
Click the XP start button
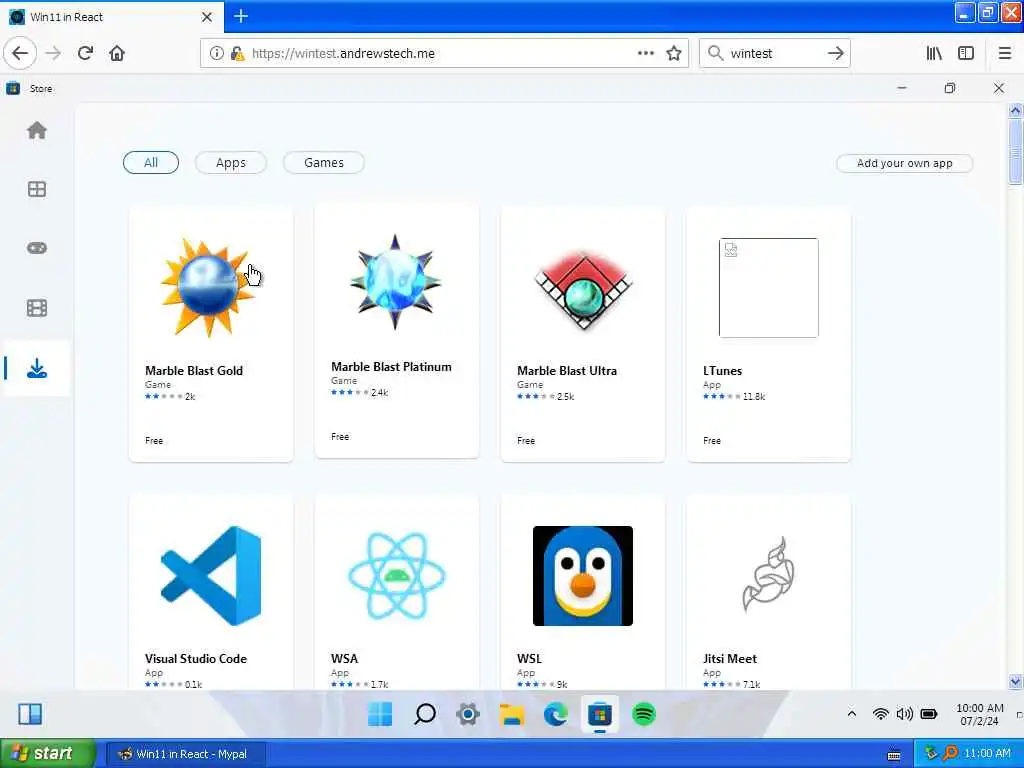(48, 753)
